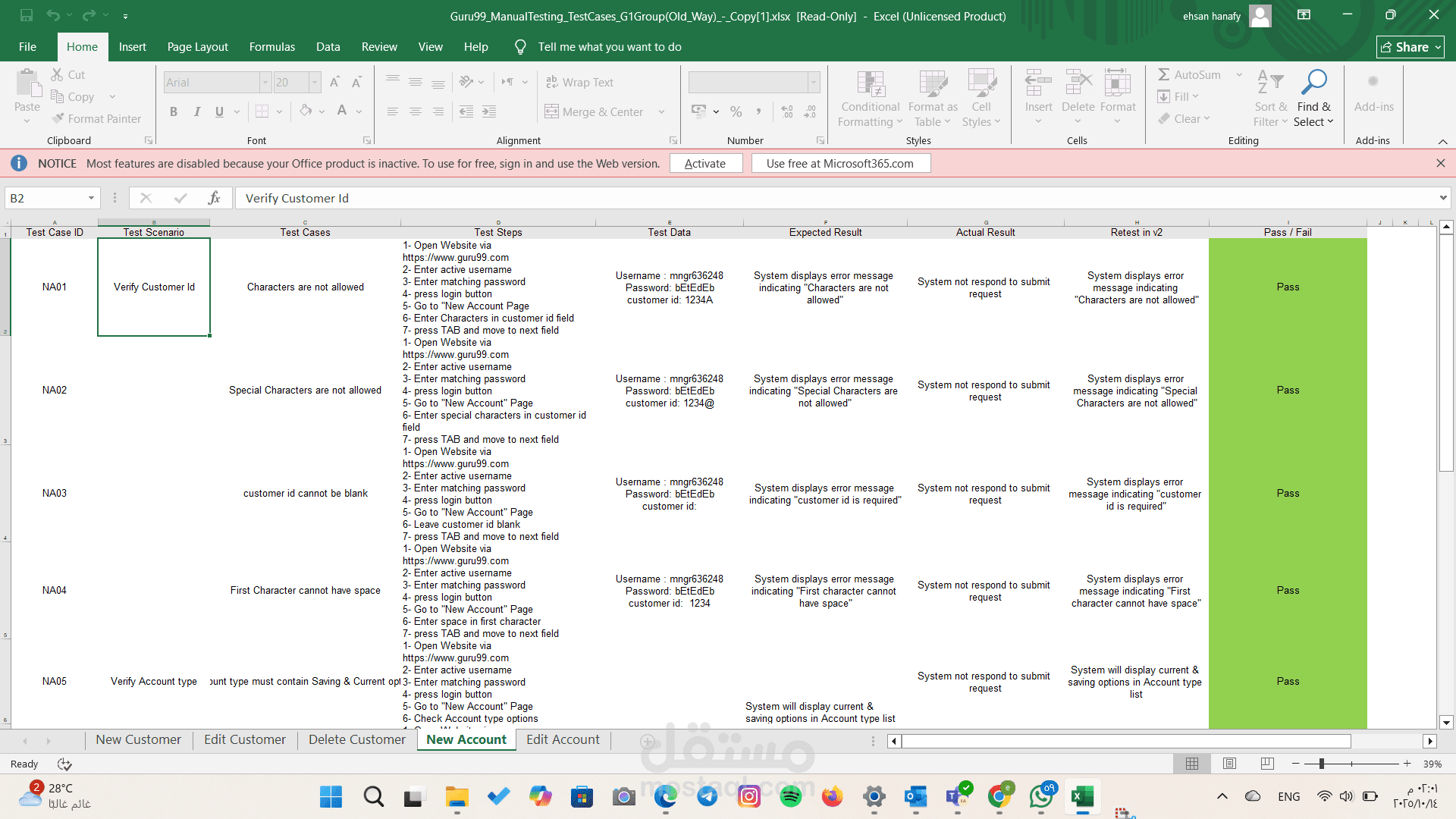Click the Insert Function fx icon

point(214,198)
